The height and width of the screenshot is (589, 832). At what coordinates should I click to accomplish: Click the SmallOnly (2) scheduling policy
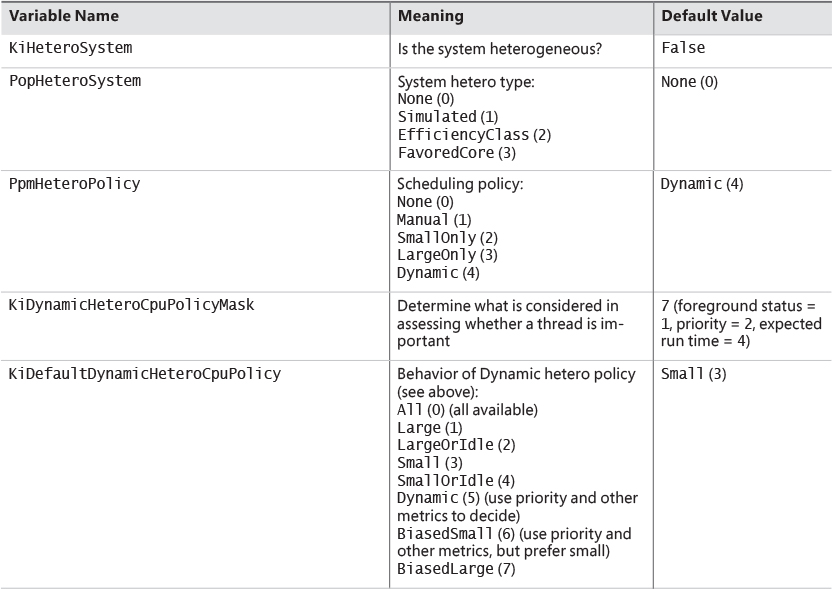(x=447, y=237)
